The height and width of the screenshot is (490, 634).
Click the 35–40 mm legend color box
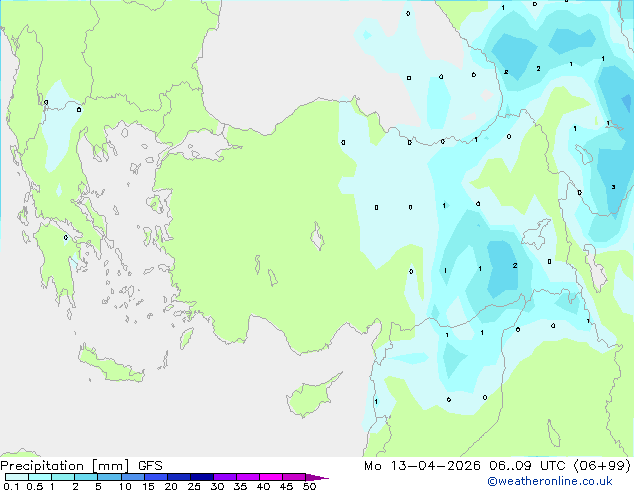[x=248, y=477]
